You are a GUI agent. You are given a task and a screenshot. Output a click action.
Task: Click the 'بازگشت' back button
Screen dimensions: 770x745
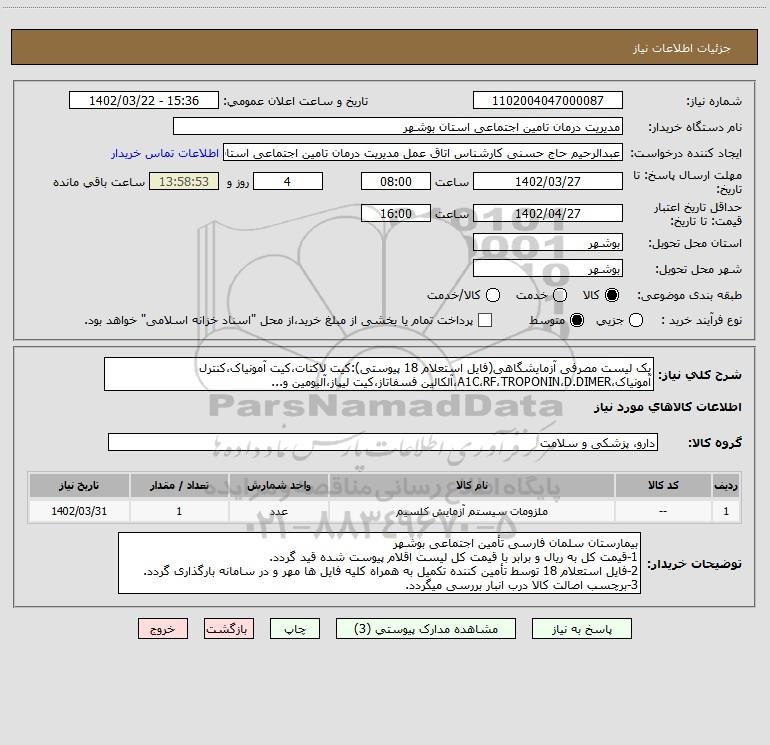[x=229, y=629]
